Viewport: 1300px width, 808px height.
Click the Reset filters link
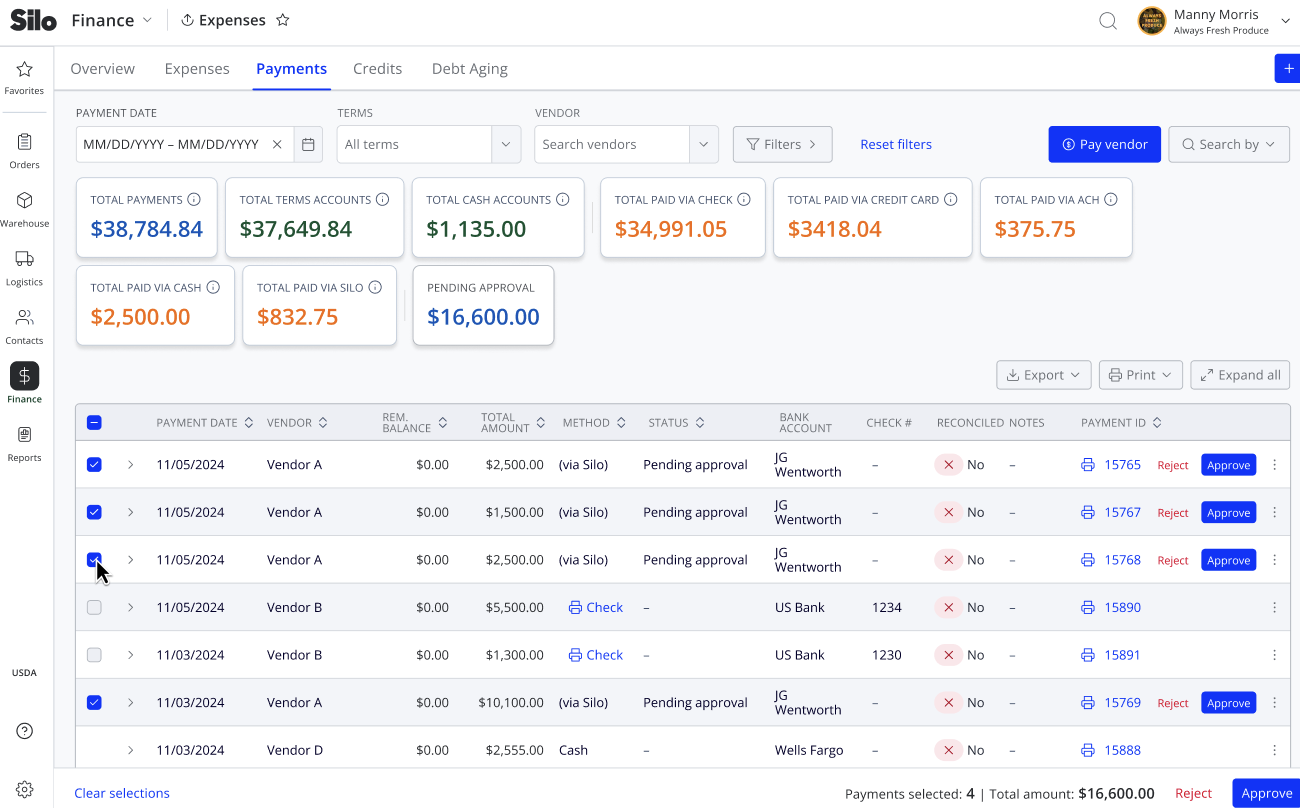pyautogui.click(x=896, y=144)
